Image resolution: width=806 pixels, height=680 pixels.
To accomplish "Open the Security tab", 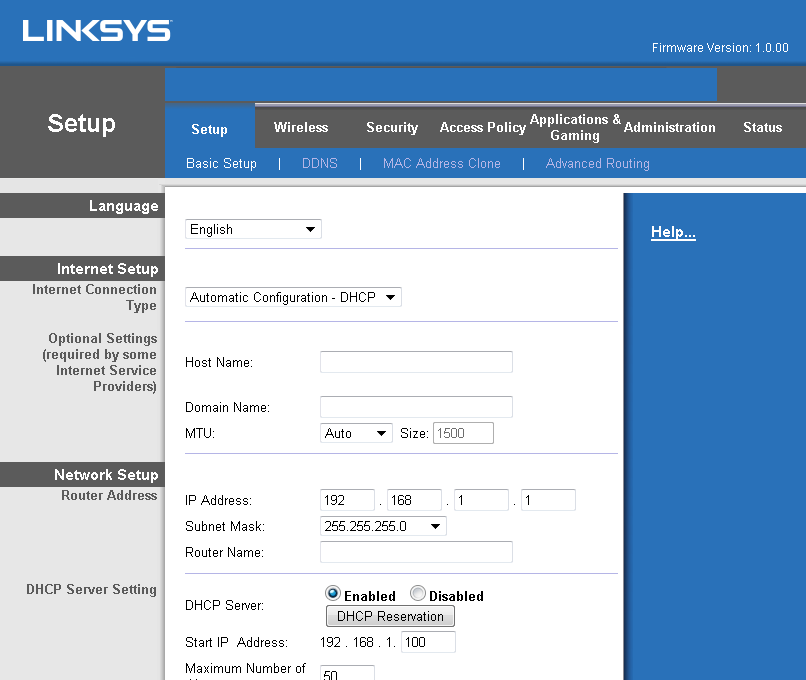I will [392, 127].
